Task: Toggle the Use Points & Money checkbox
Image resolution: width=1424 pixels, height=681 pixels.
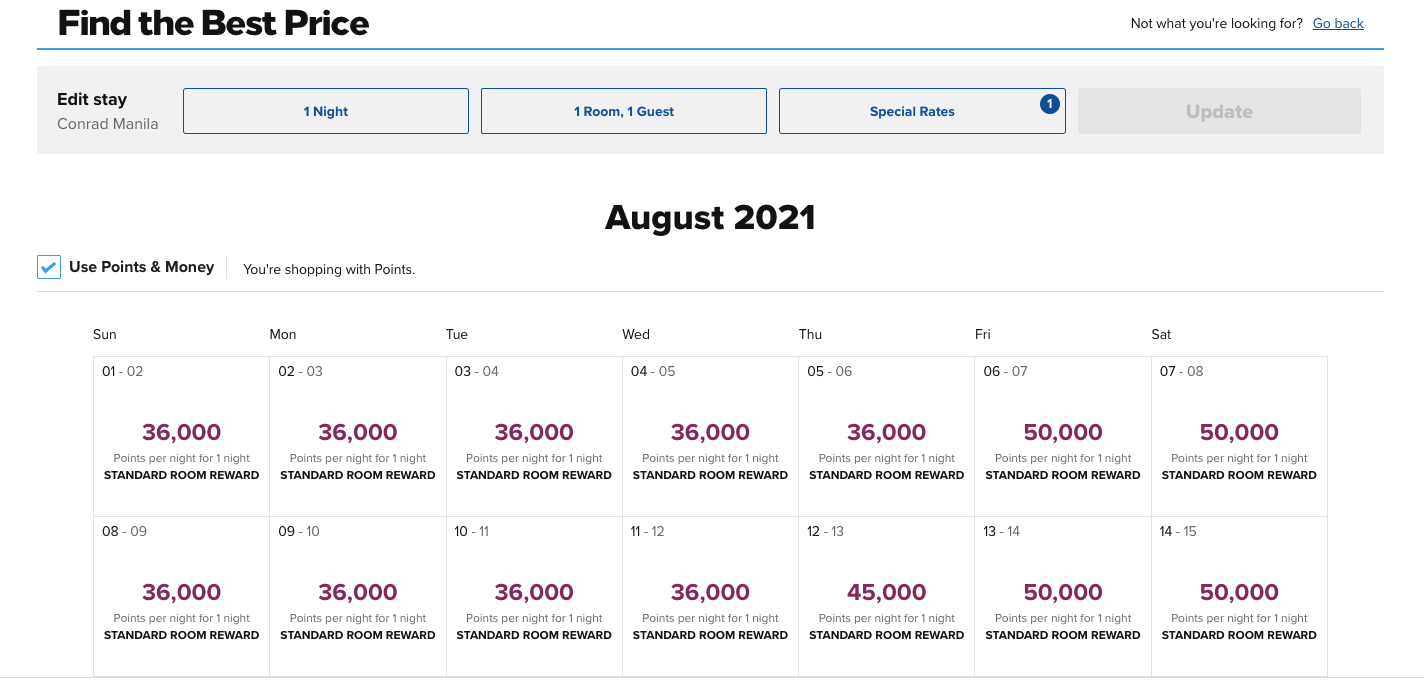Action: point(49,267)
